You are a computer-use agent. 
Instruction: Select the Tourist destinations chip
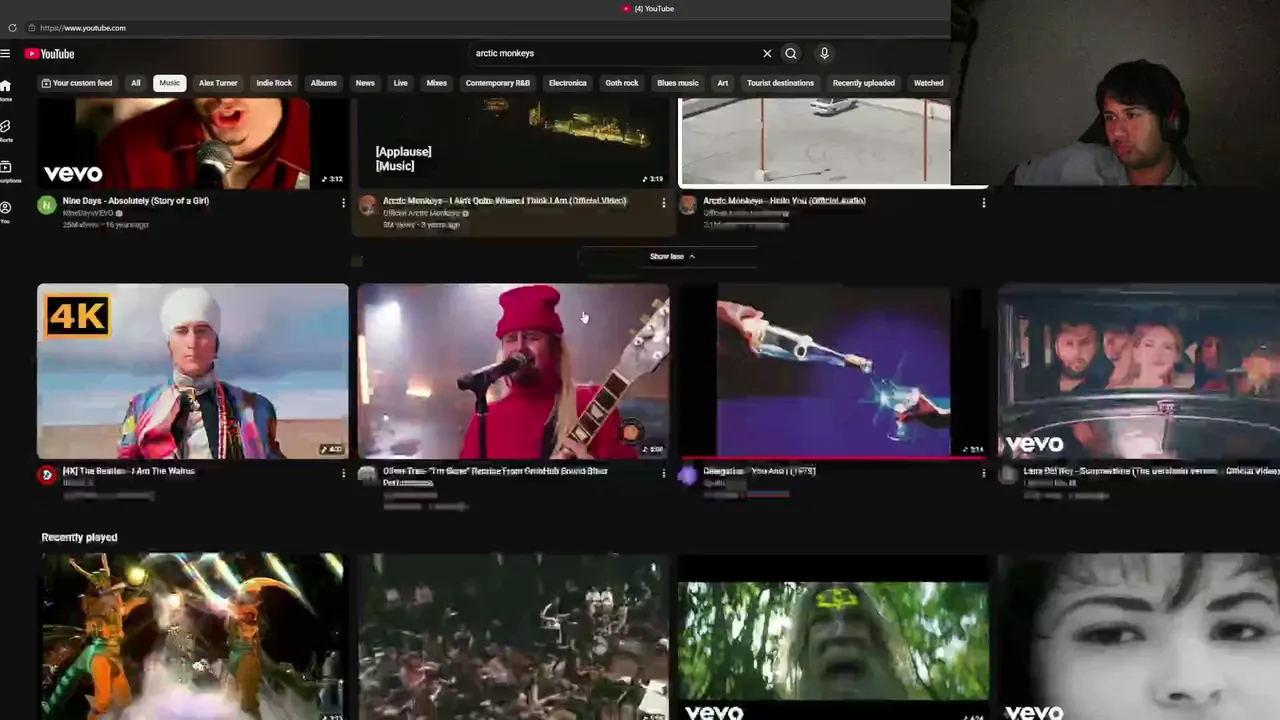[781, 83]
